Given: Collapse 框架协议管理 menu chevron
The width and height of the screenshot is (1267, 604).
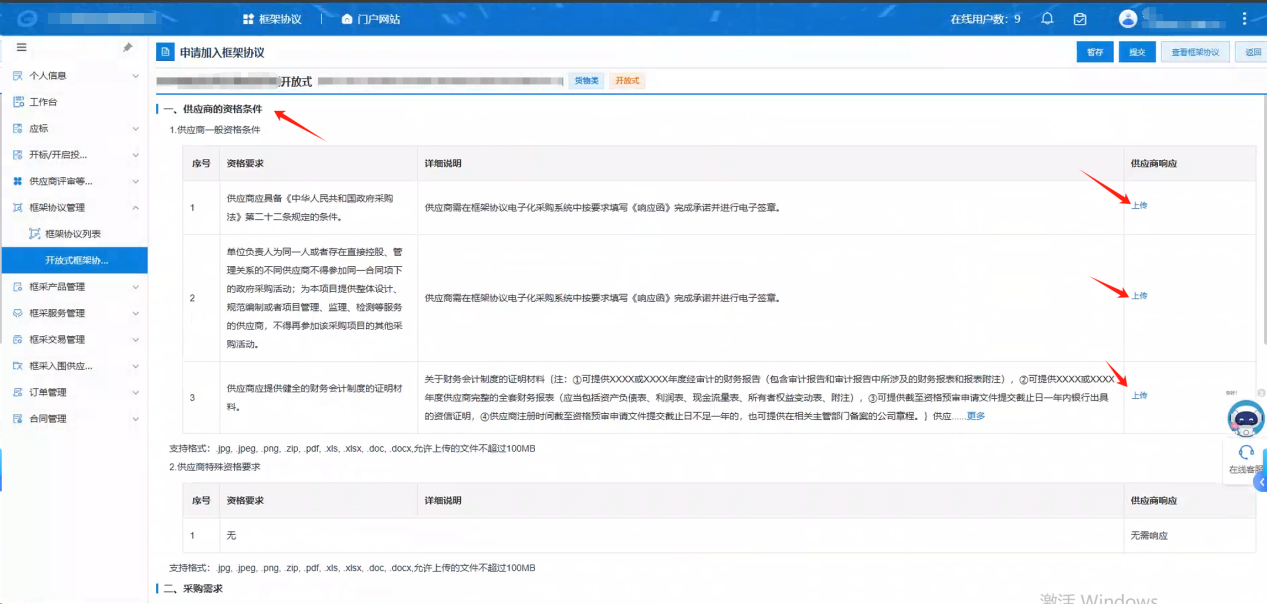Looking at the screenshot, I should click(135, 208).
